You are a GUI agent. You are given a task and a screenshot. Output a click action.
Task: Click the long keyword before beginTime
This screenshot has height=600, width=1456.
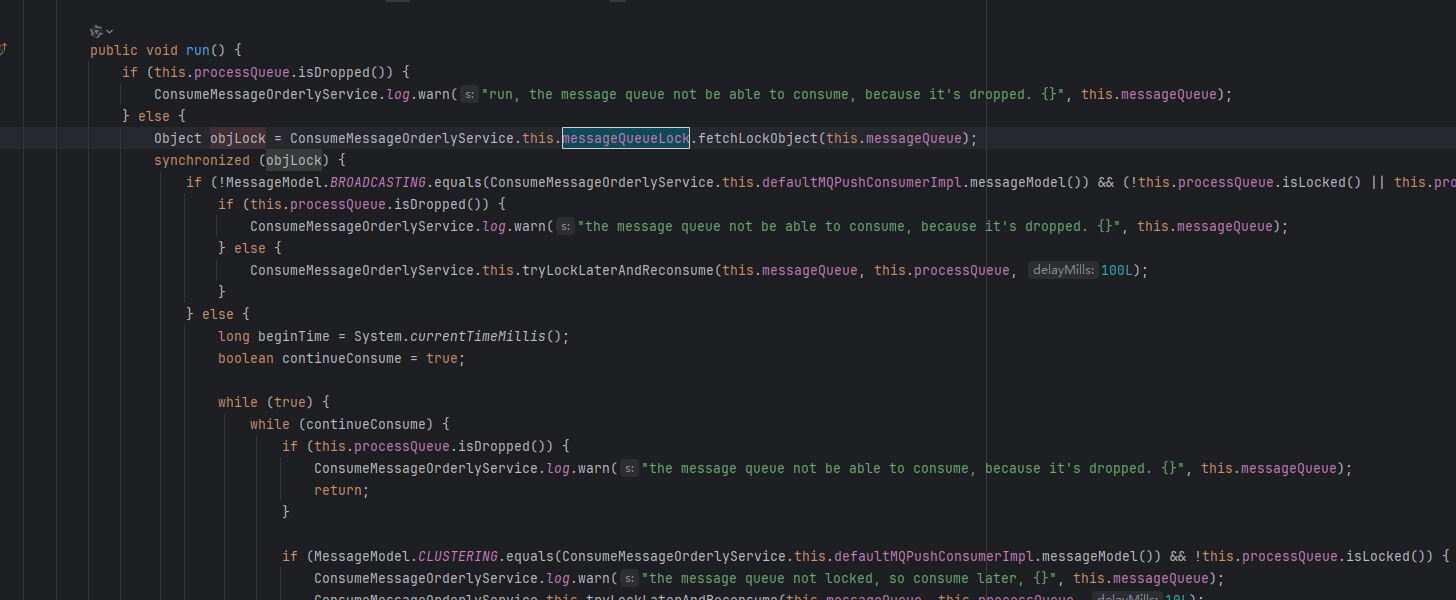click(x=234, y=336)
